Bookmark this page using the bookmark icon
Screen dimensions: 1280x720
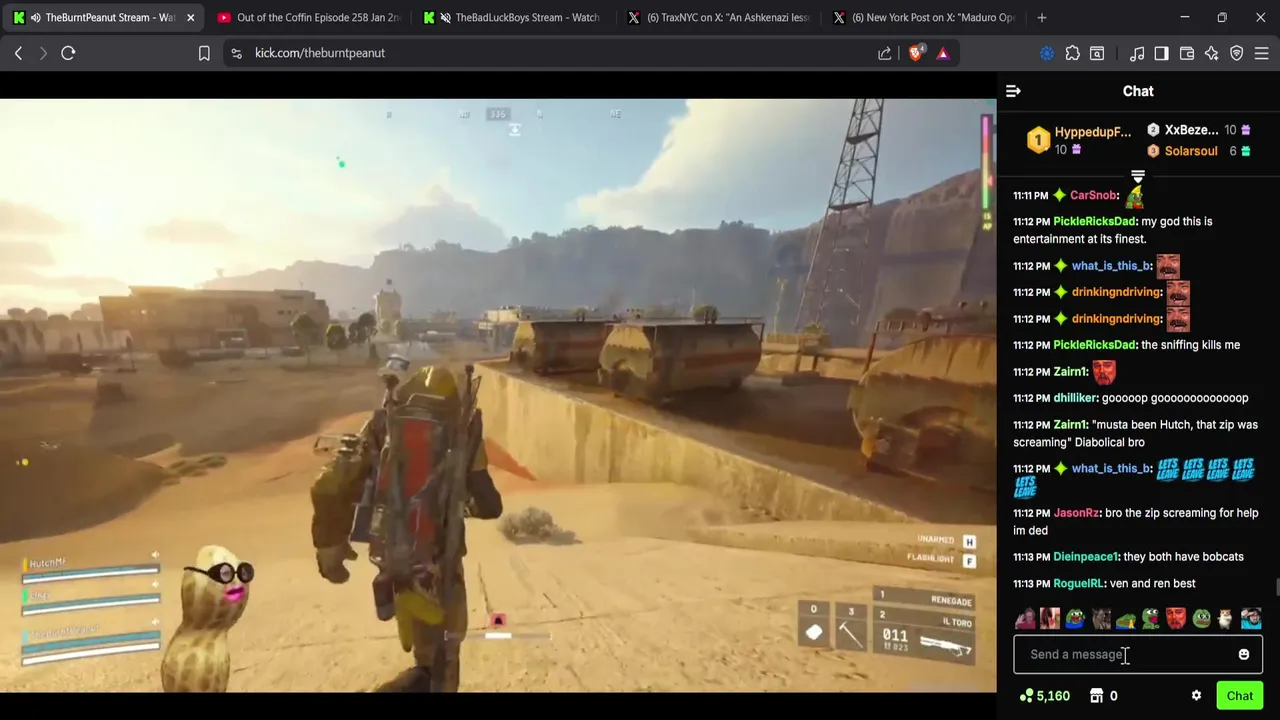[x=204, y=53]
